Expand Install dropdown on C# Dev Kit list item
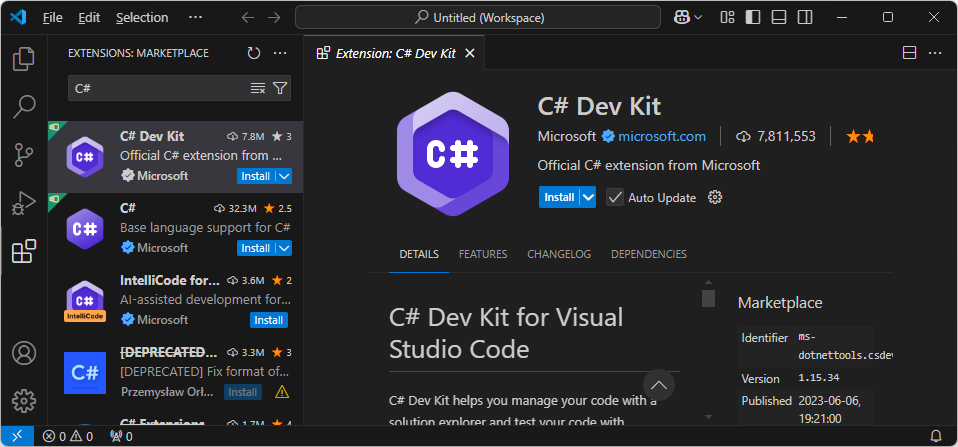The image size is (958, 447). click(x=284, y=176)
